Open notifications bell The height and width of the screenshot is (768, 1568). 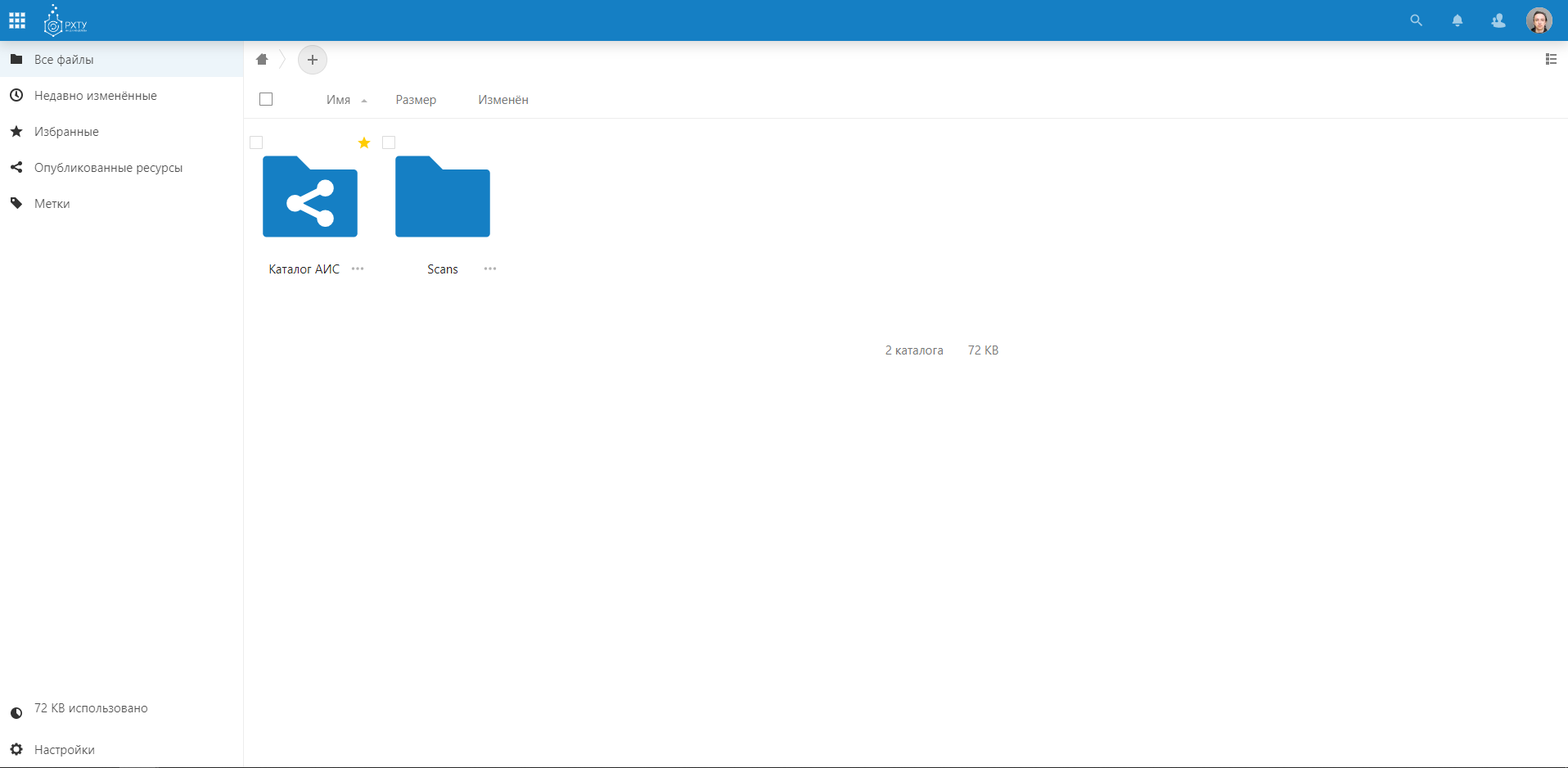[x=1457, y=20]
